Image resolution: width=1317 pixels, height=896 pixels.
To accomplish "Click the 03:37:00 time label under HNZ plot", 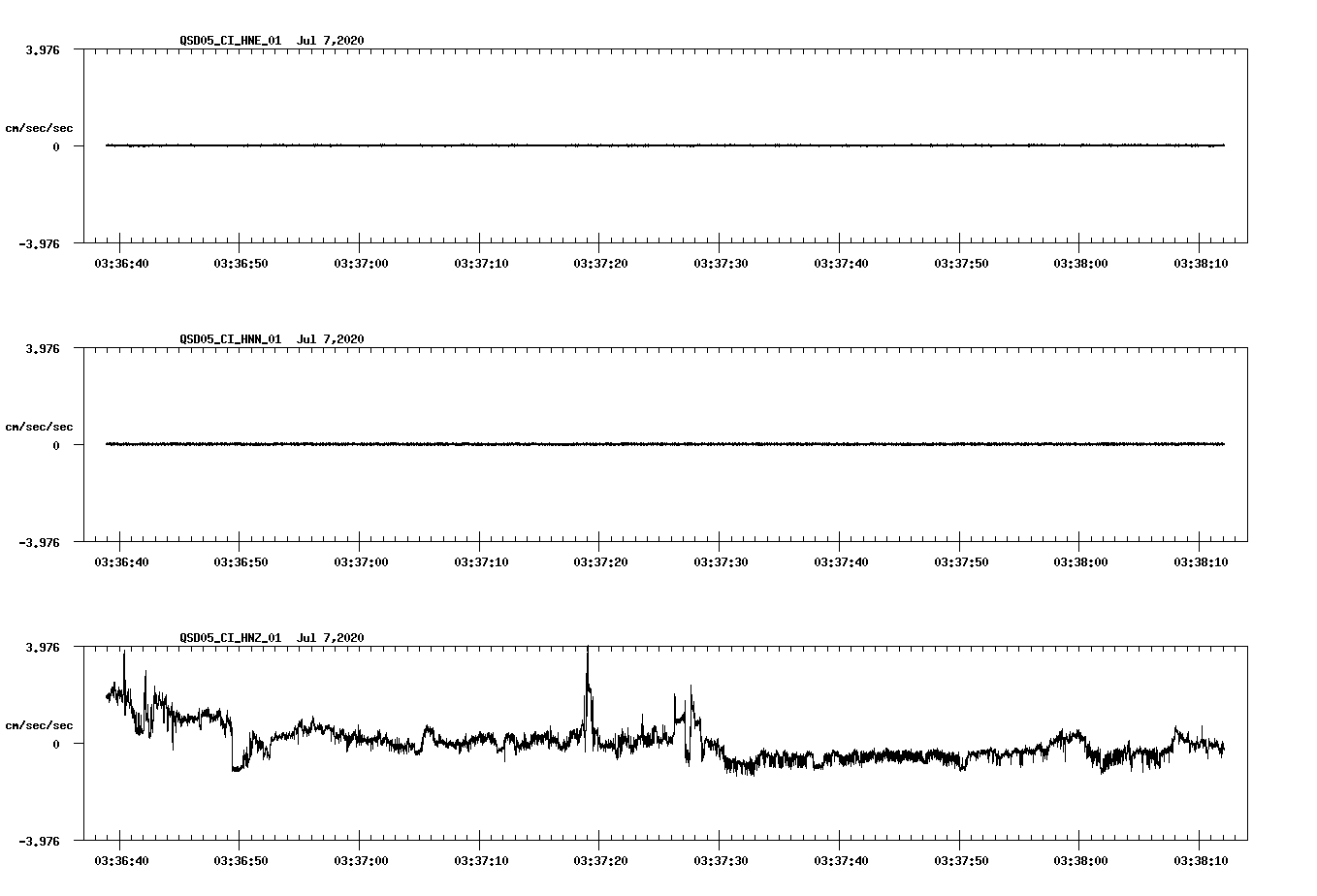I will (361, 861).
